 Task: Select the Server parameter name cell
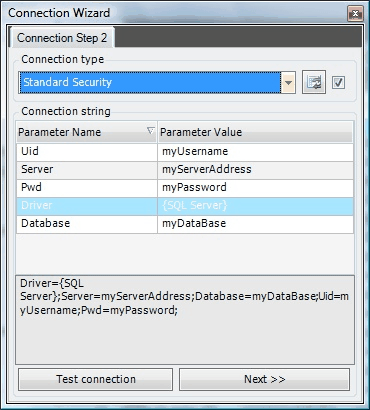coord(87,170)
